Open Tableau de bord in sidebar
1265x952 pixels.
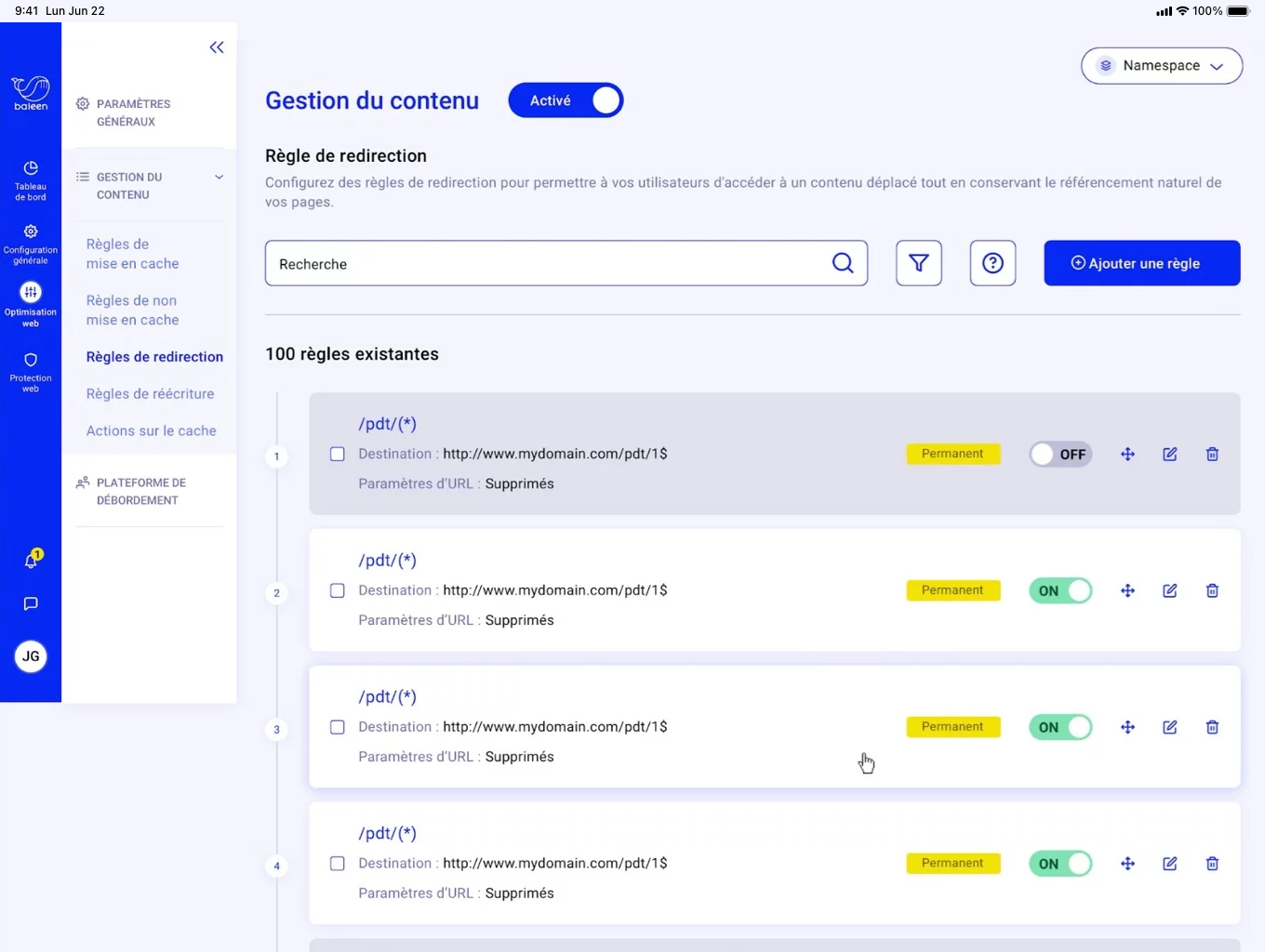31,178
